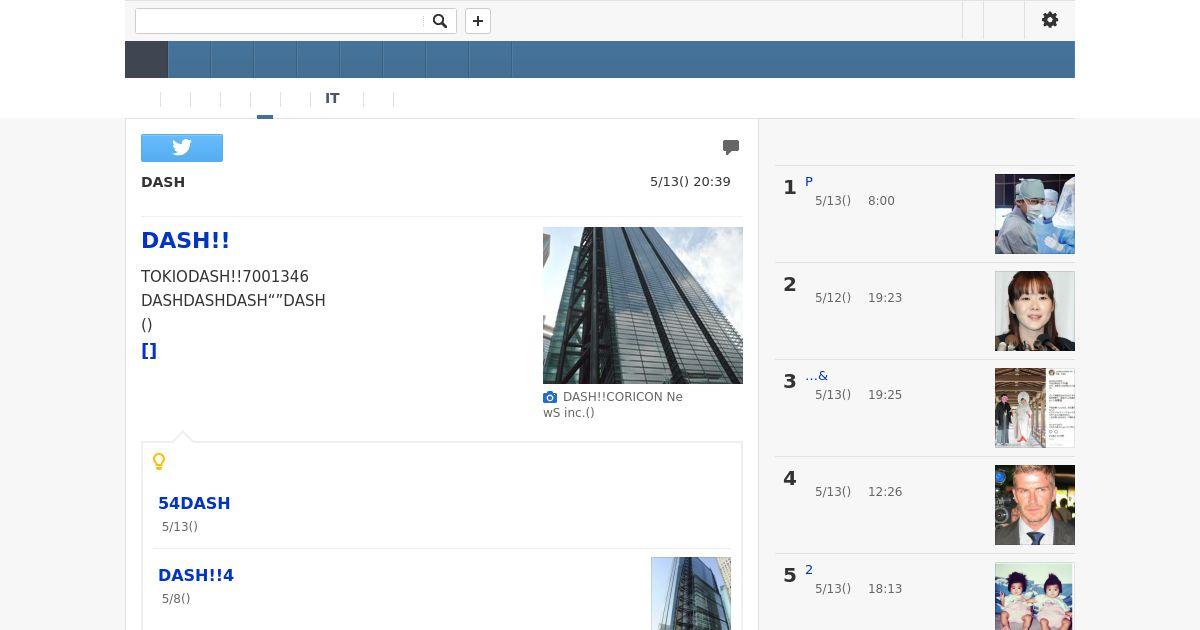
Task: Open the small building thumbnail beside DASH!!4
Action: [x=691, y=594]
